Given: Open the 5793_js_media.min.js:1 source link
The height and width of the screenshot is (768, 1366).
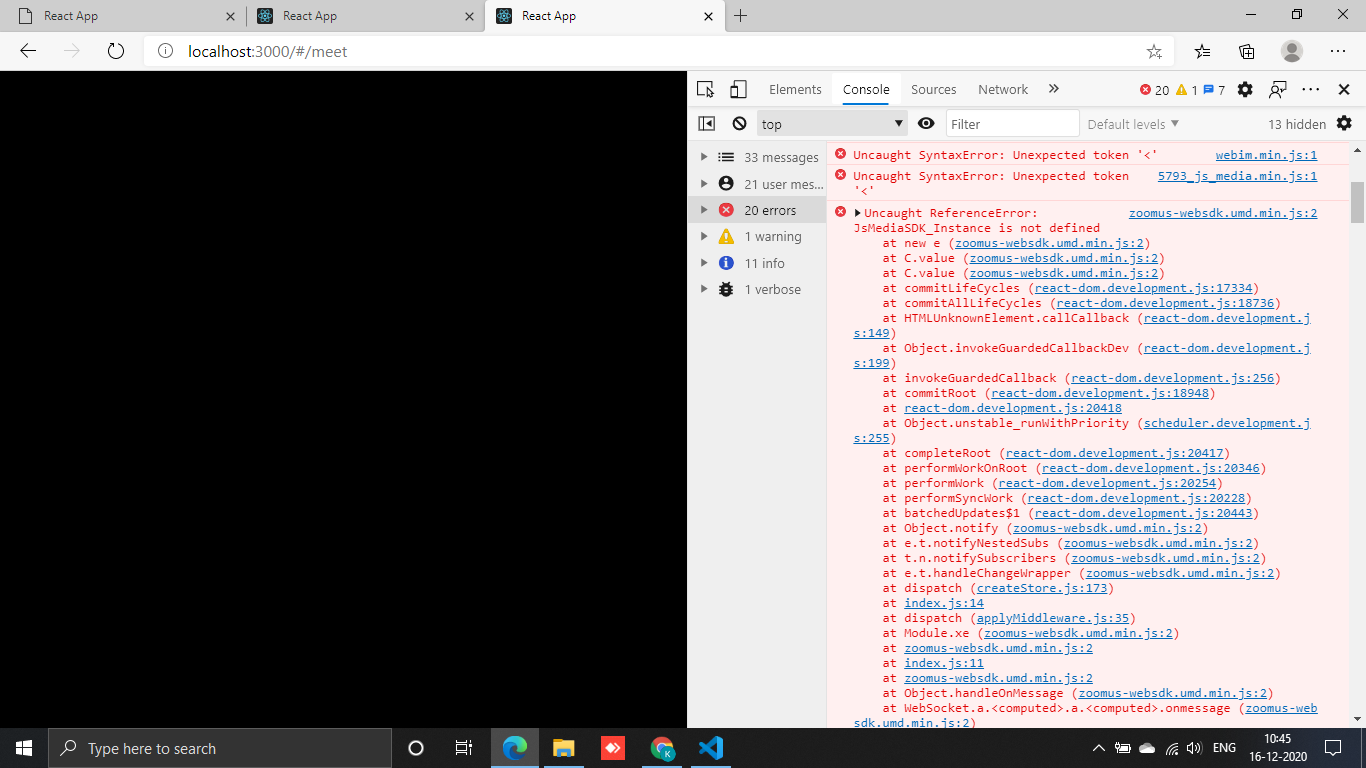Looking at the screenshot, I should [1237, 176].
